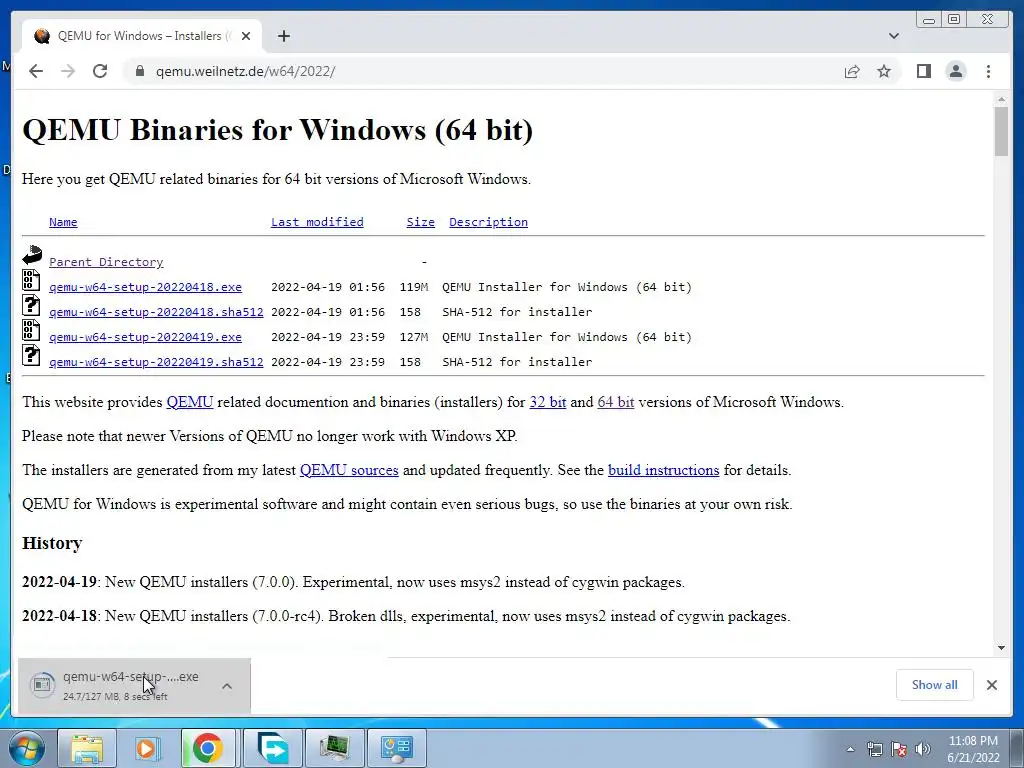Open Windows Explorer from the taskbar
Screen dimensions: 1024x768
click(x=87, y=748)
